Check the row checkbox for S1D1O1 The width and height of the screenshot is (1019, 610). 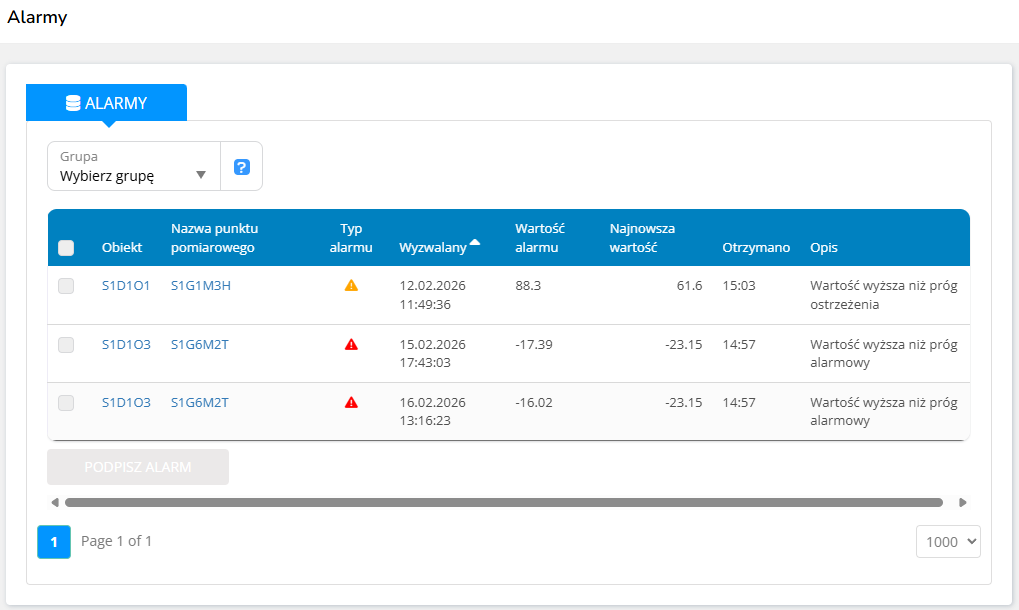coord(66,286)
